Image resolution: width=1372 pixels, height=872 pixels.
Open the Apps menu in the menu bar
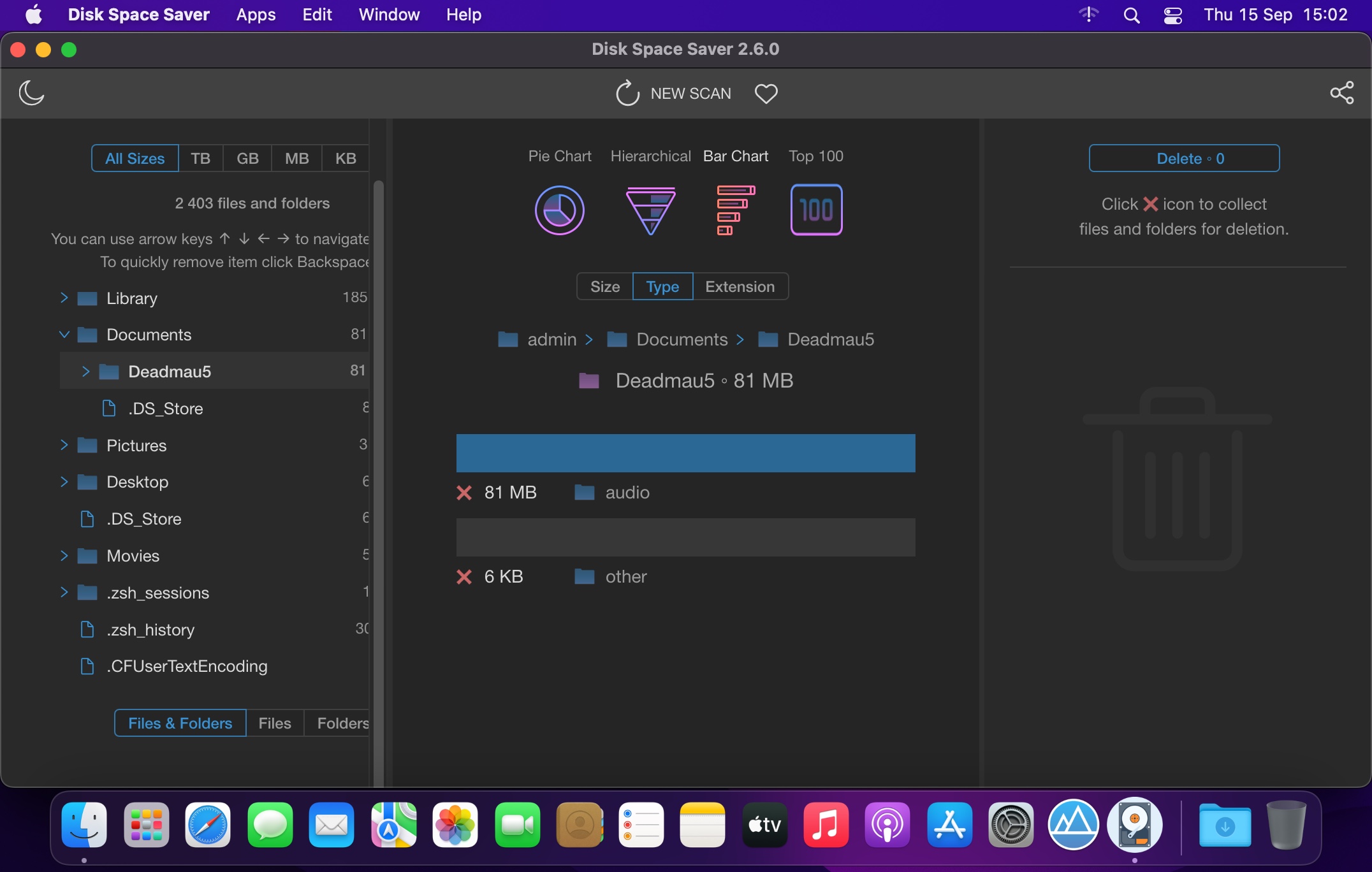tap(256, 15)
